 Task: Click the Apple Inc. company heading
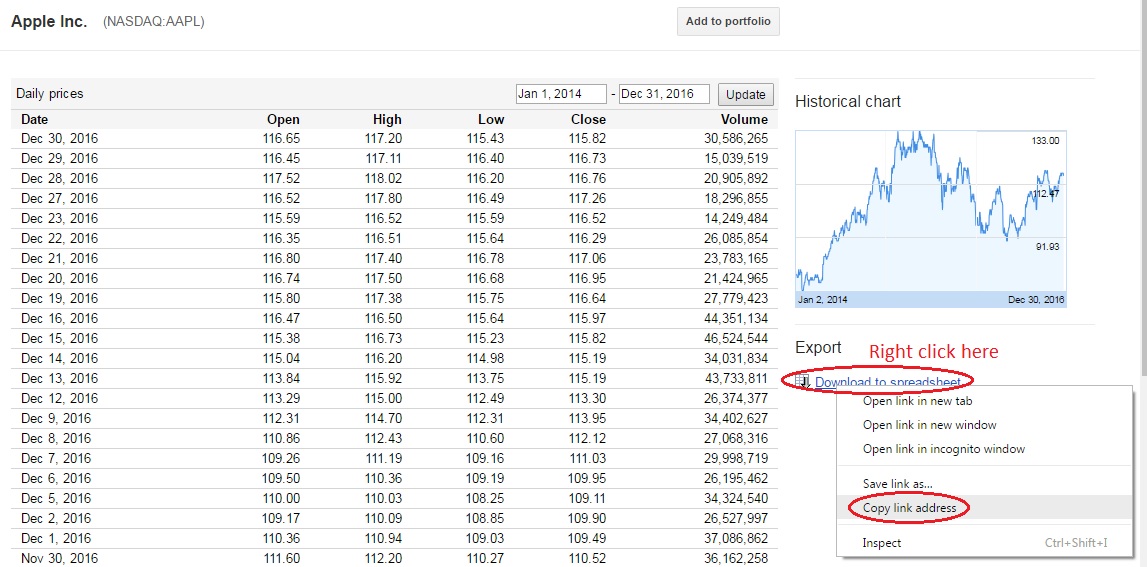pyautogui.click(x=49, y=21)
